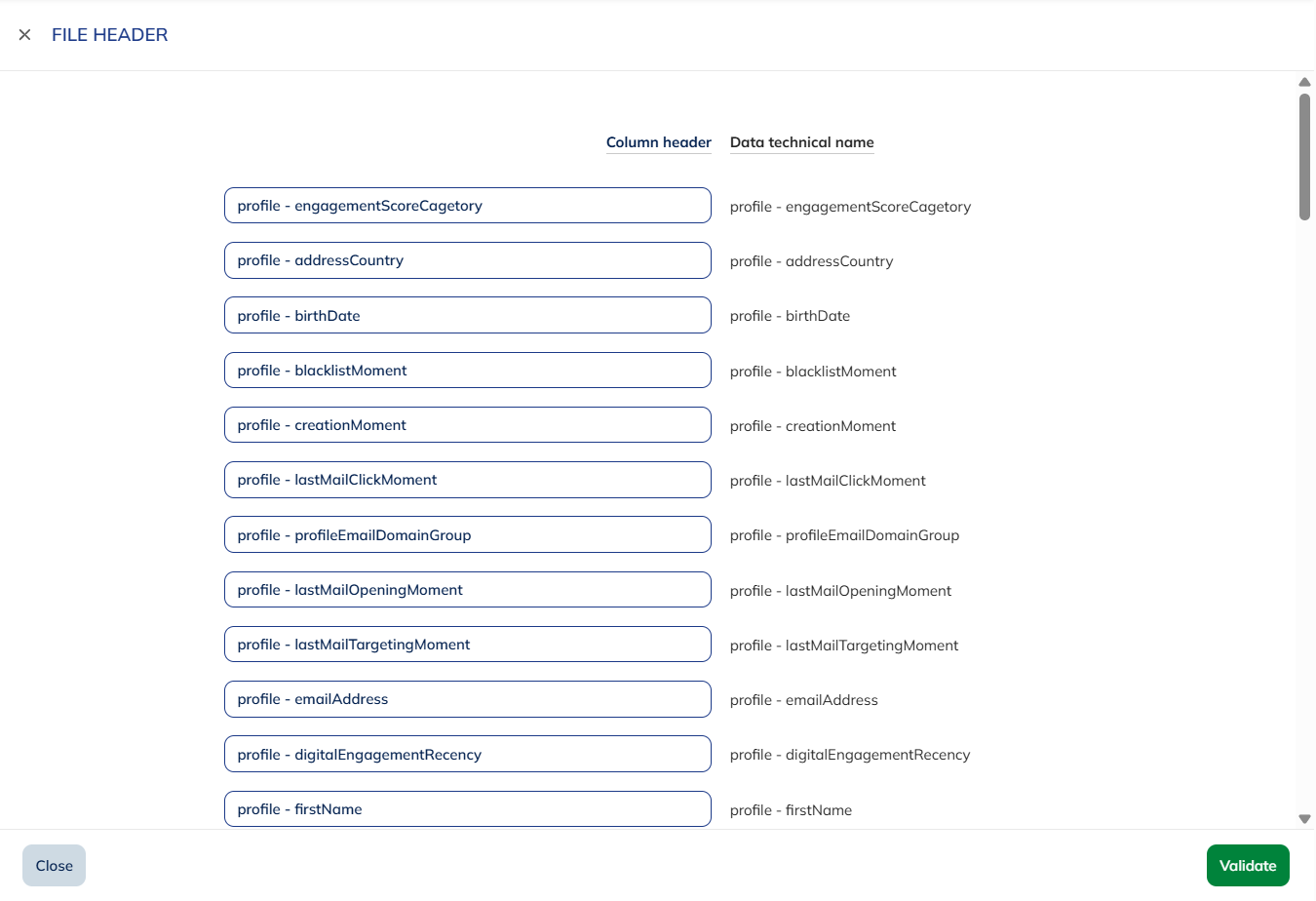This screenshot has width=1316, height=901.
Task: Select the profile - firstName input field
Action: pos(467,808)
